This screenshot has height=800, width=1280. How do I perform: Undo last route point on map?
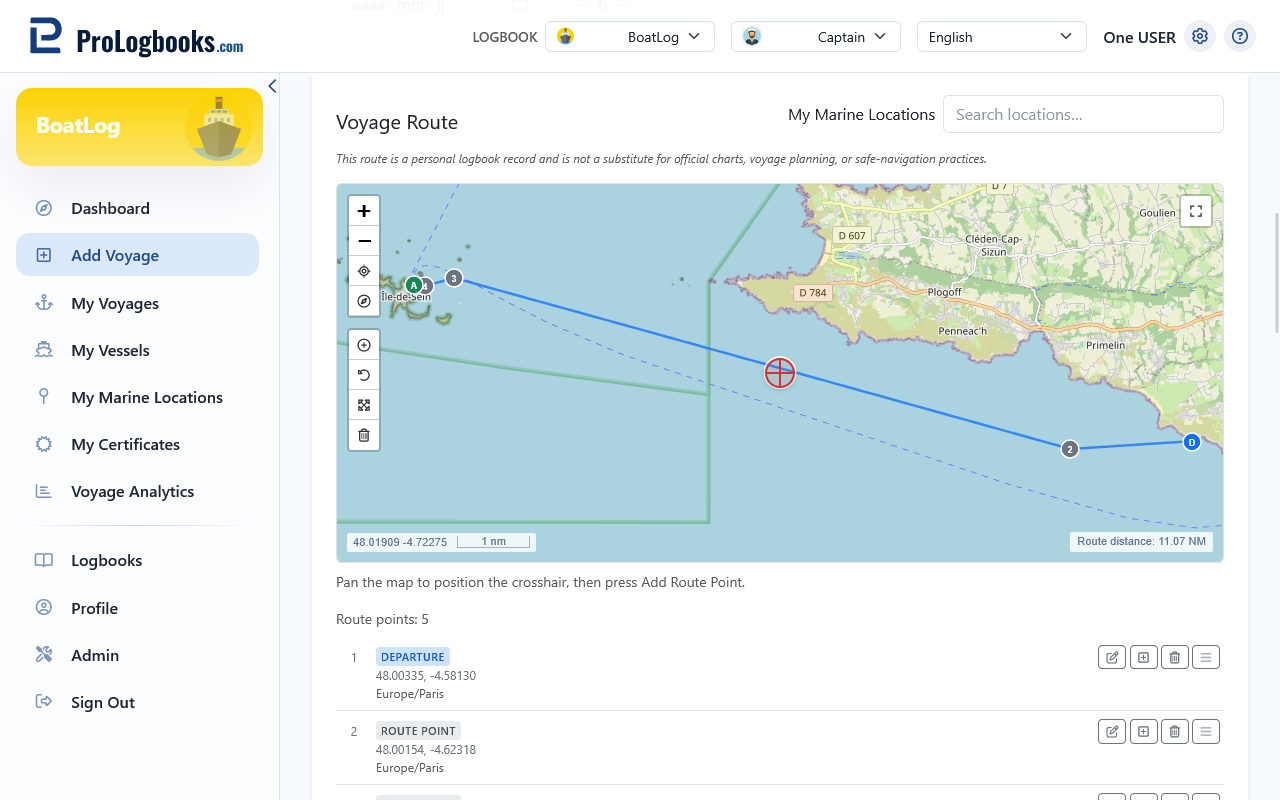point(364,375)
